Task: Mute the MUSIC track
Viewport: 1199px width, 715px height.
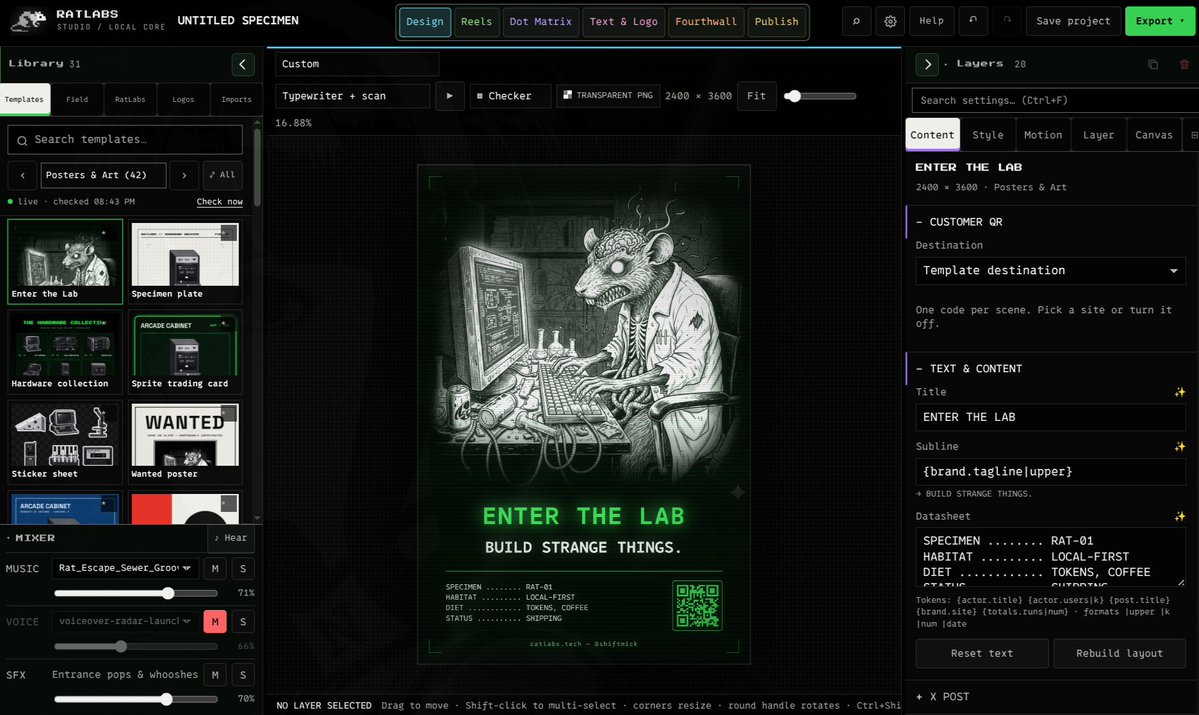Action: point(215,568)
